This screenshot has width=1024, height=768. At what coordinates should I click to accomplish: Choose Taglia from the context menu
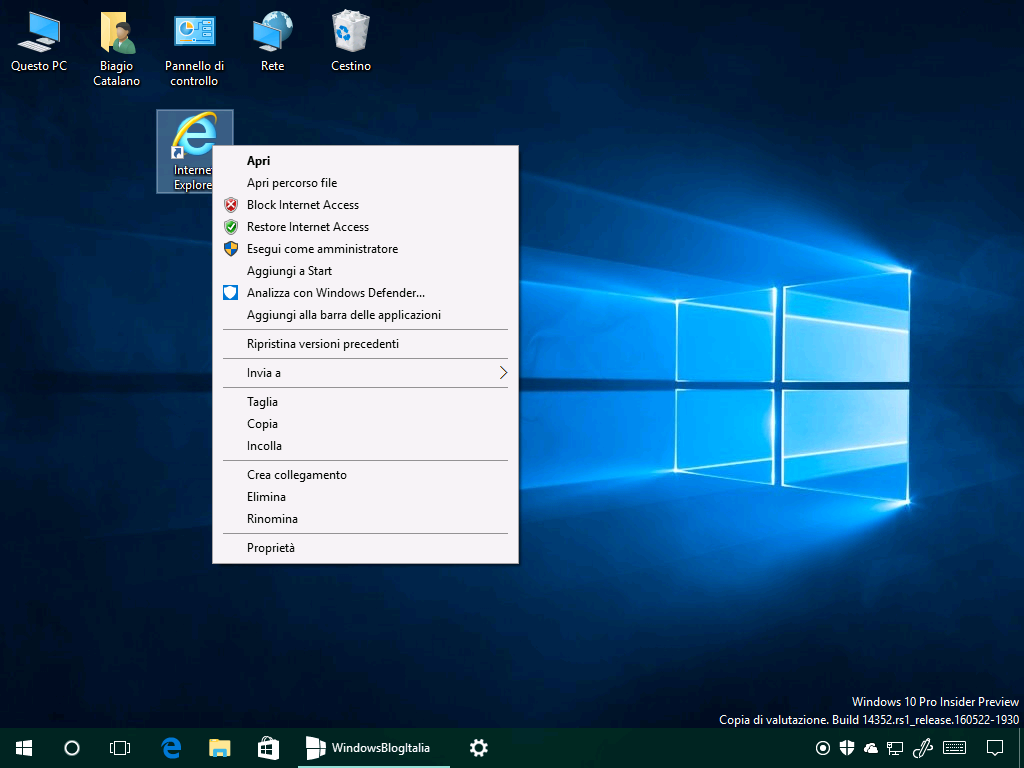coord(366,402)
